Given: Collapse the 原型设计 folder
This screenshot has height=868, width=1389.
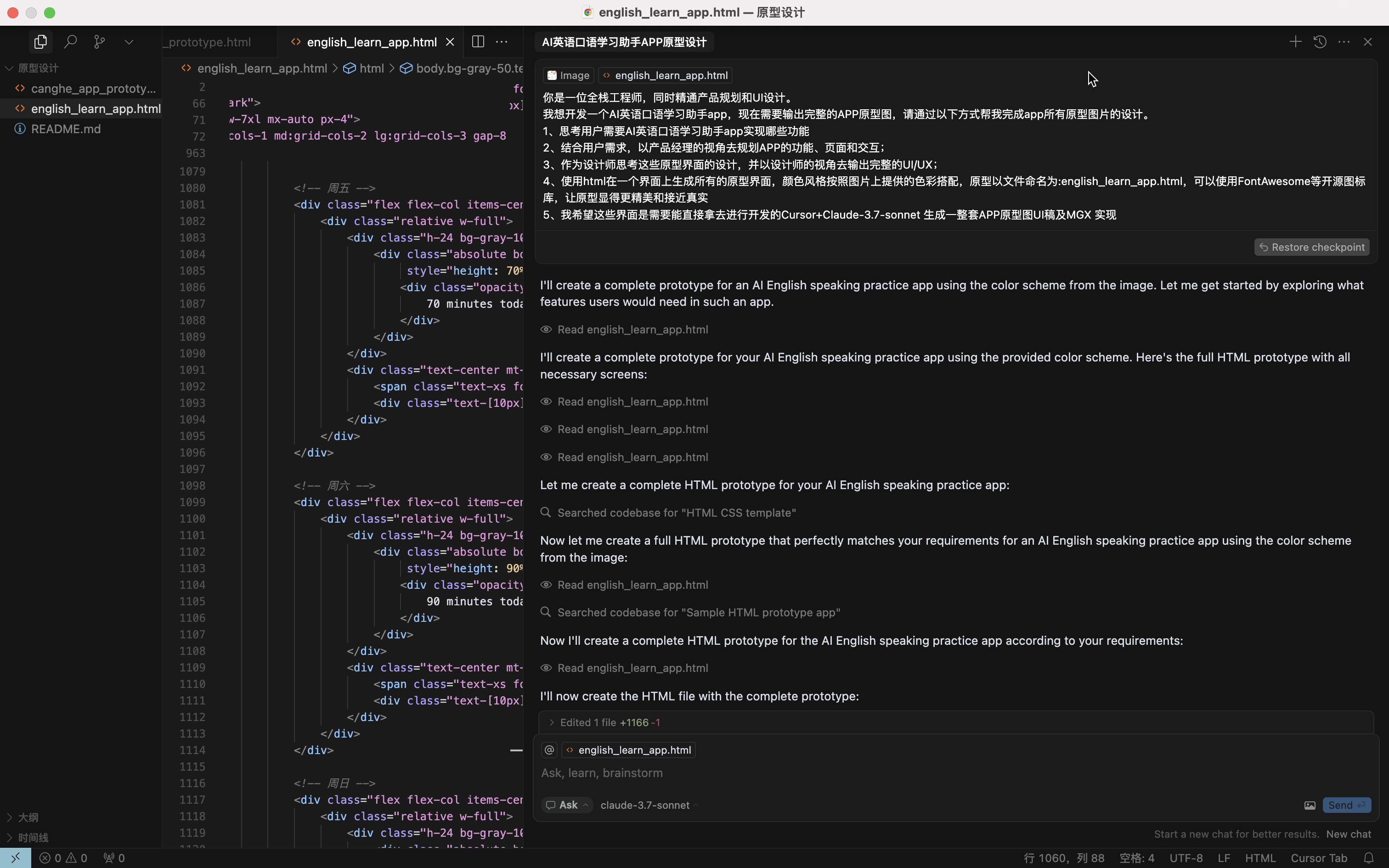Looking at the screenshot, I should tap(38, 68).
